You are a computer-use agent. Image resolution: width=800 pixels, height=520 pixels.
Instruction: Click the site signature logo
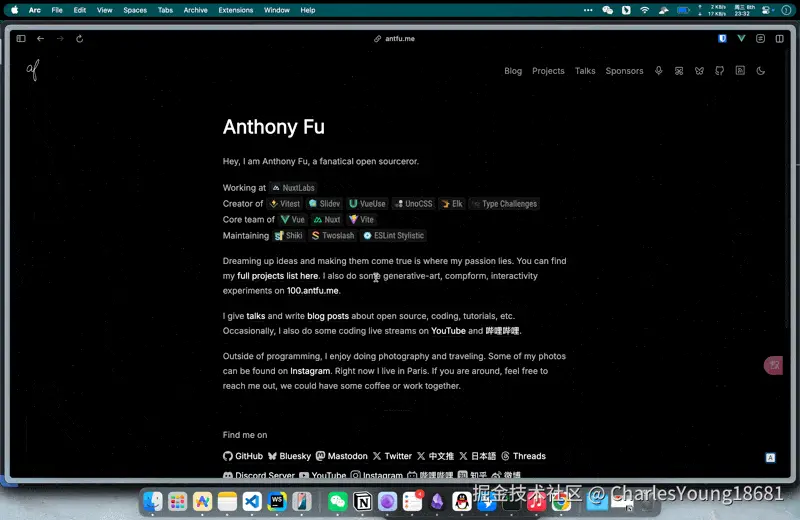[x=33, y=70]
